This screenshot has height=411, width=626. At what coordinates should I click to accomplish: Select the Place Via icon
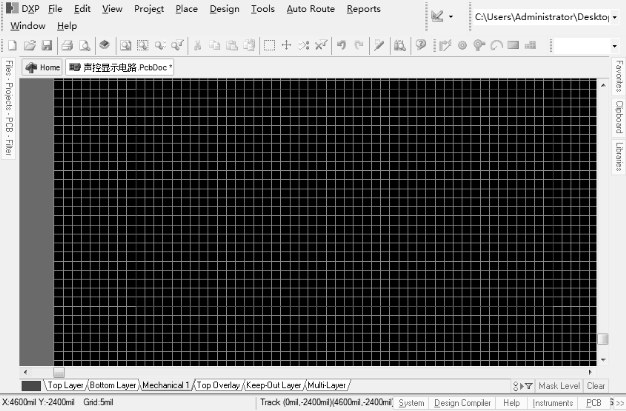pos(479,45)
